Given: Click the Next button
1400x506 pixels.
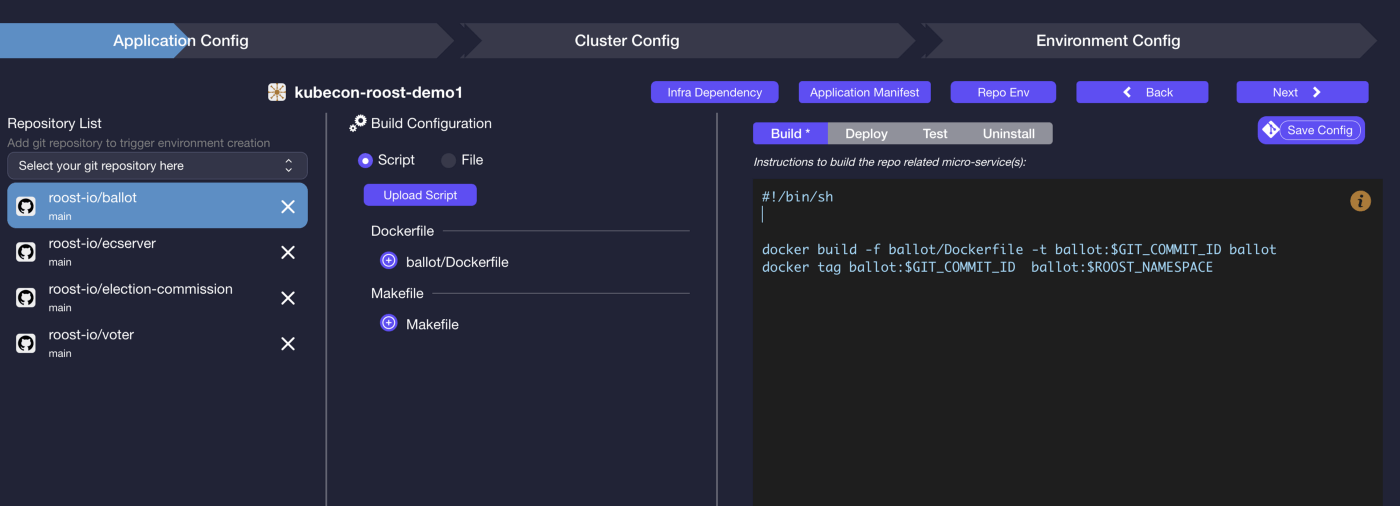Looking at the screenshot, I should (1302, 92).
